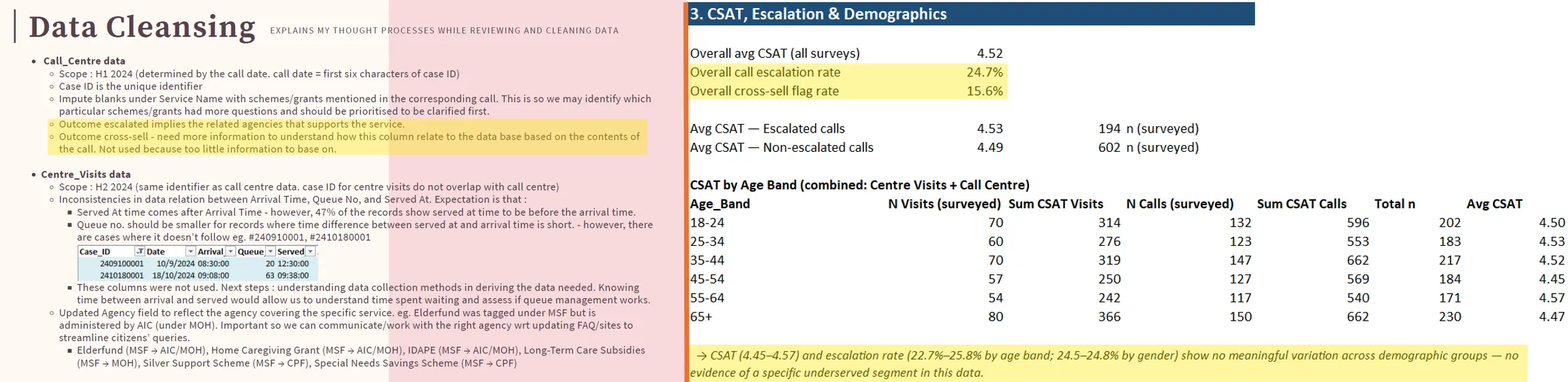Click the arrival time 08:30:00

pyautogui.click(x=213, y=264)
